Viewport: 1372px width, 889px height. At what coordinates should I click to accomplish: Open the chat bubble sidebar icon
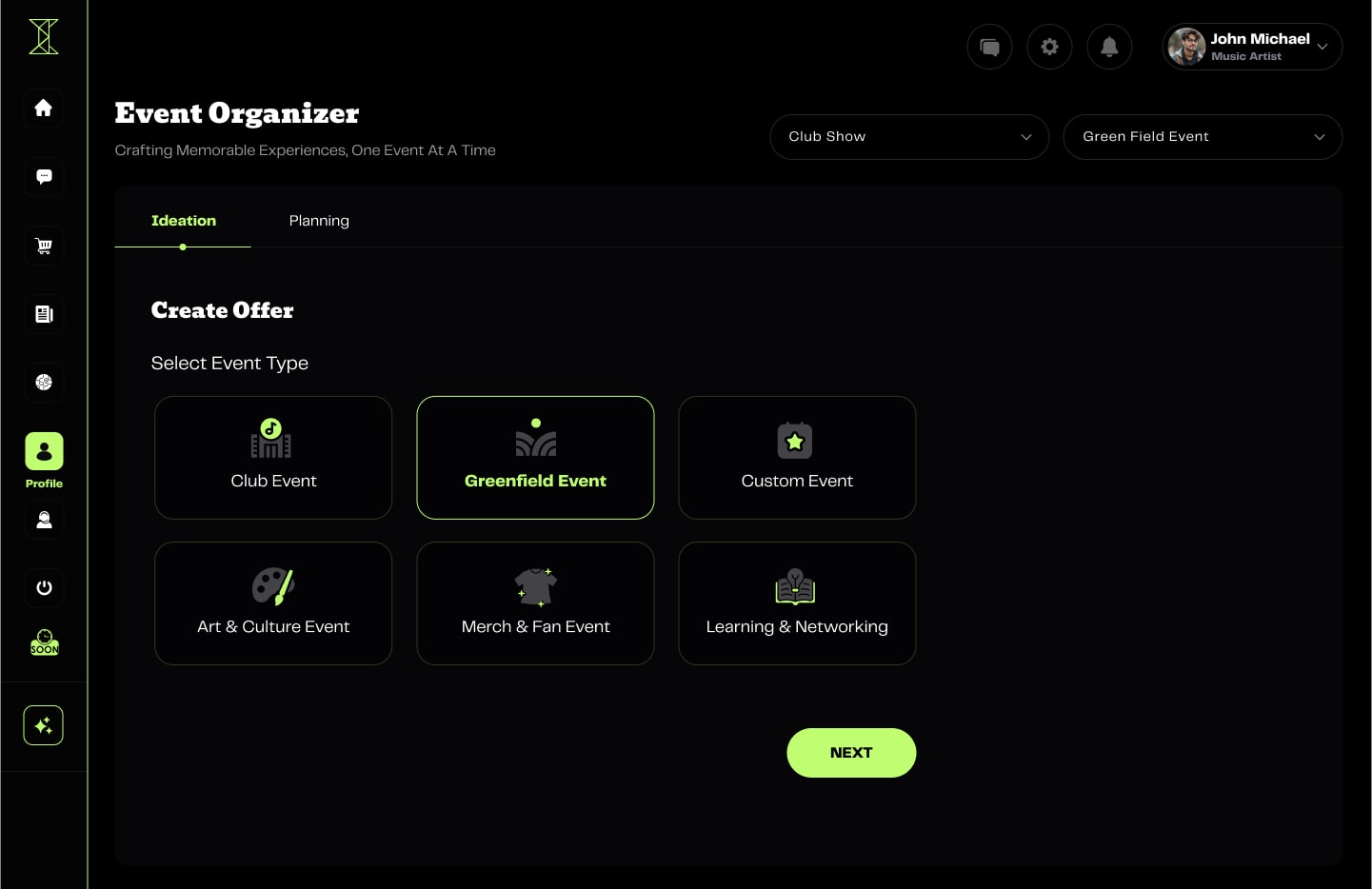(x=44, y=177)
